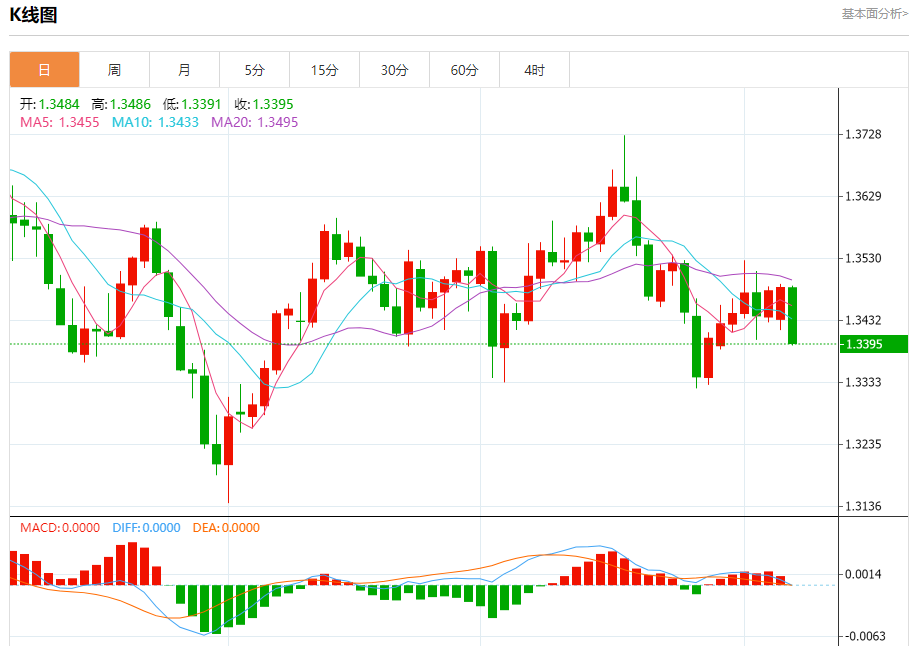The width and height of the screenshot is (911, 646).
Task: Open the 15分 interval tab
Action: [x=324, y=70]
